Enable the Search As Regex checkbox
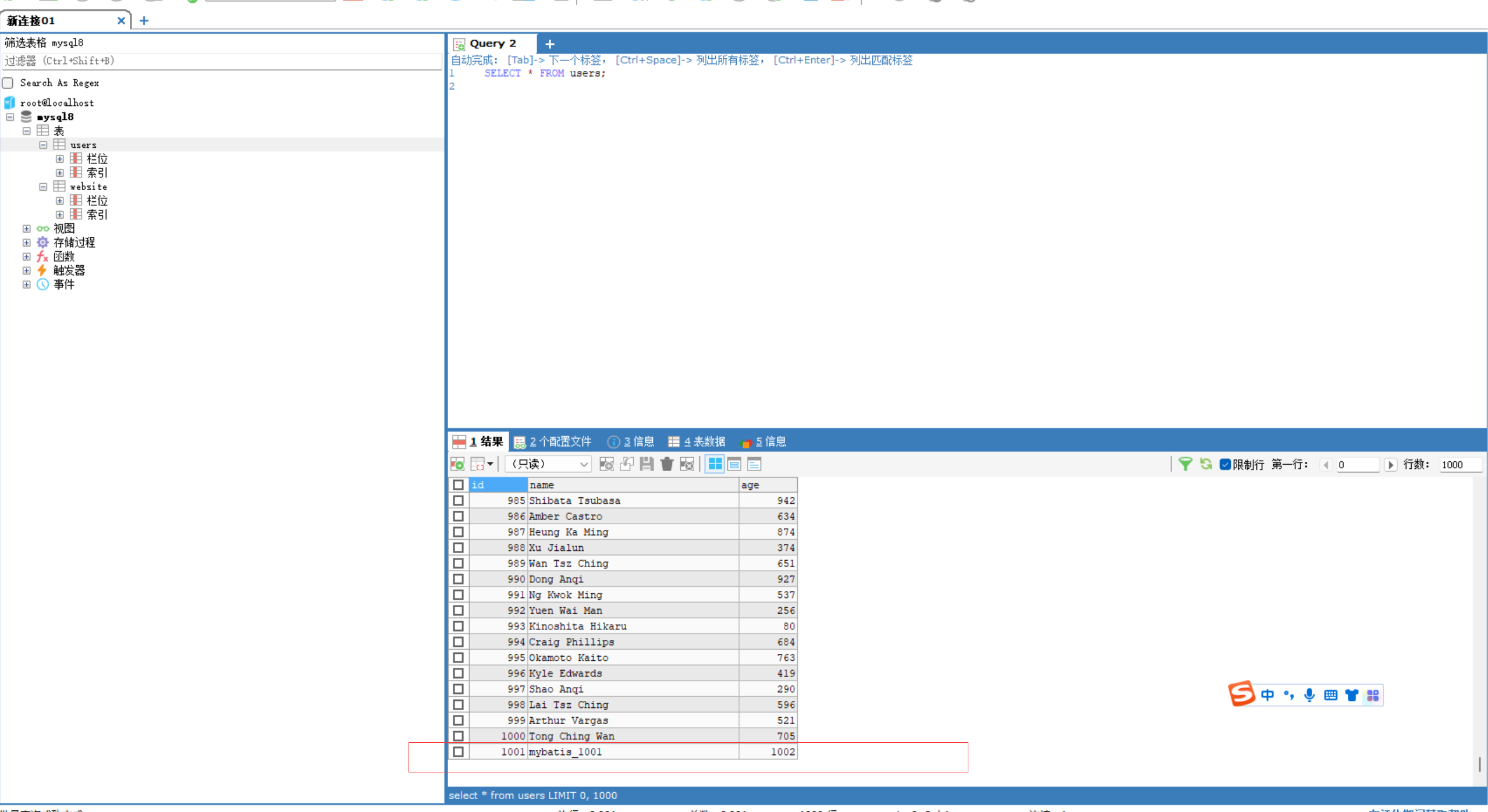This screenshot has height=812, width=1488. 8,83
